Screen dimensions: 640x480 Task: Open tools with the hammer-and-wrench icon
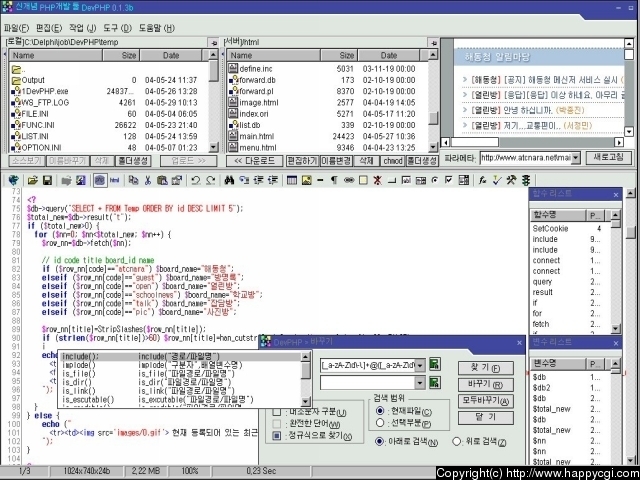[x=511, y=180]
